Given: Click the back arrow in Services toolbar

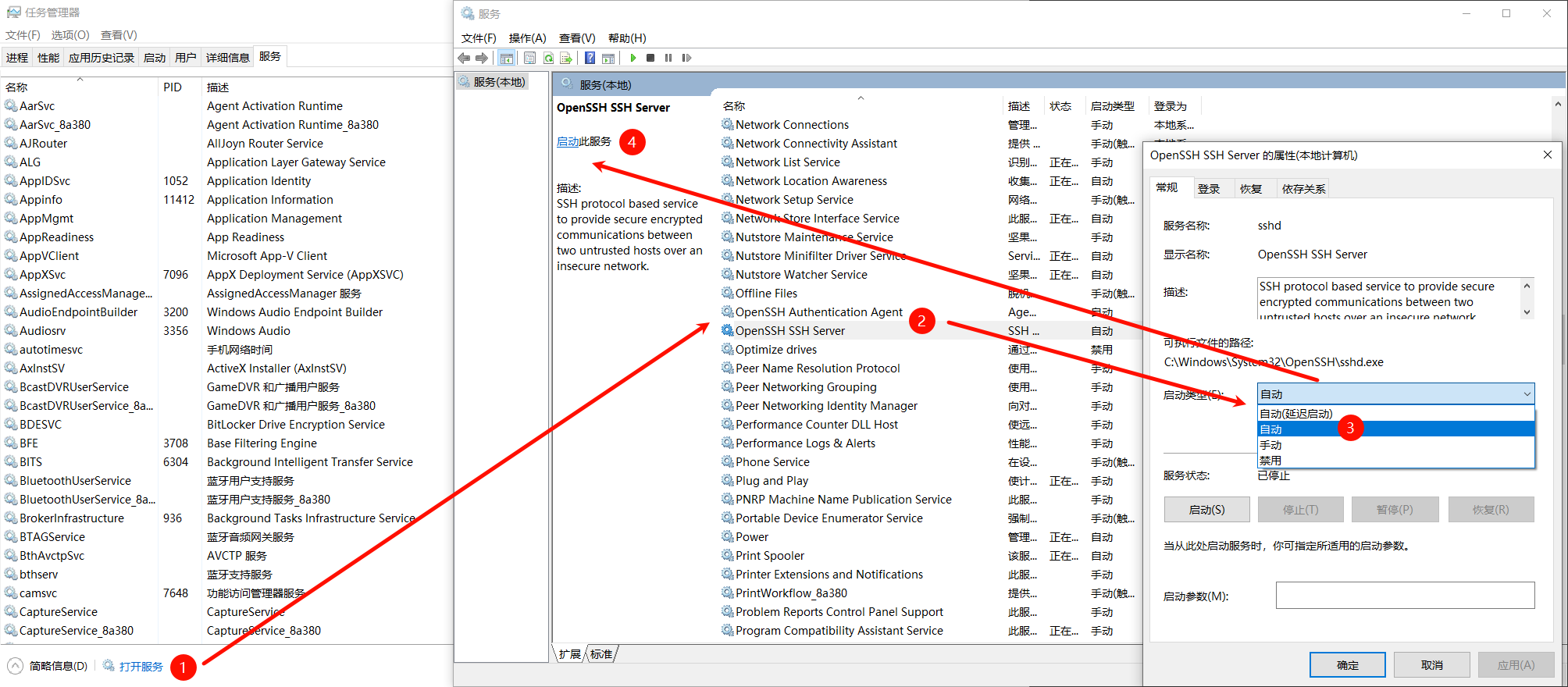Looking at the screenshot, I should 464,58.
